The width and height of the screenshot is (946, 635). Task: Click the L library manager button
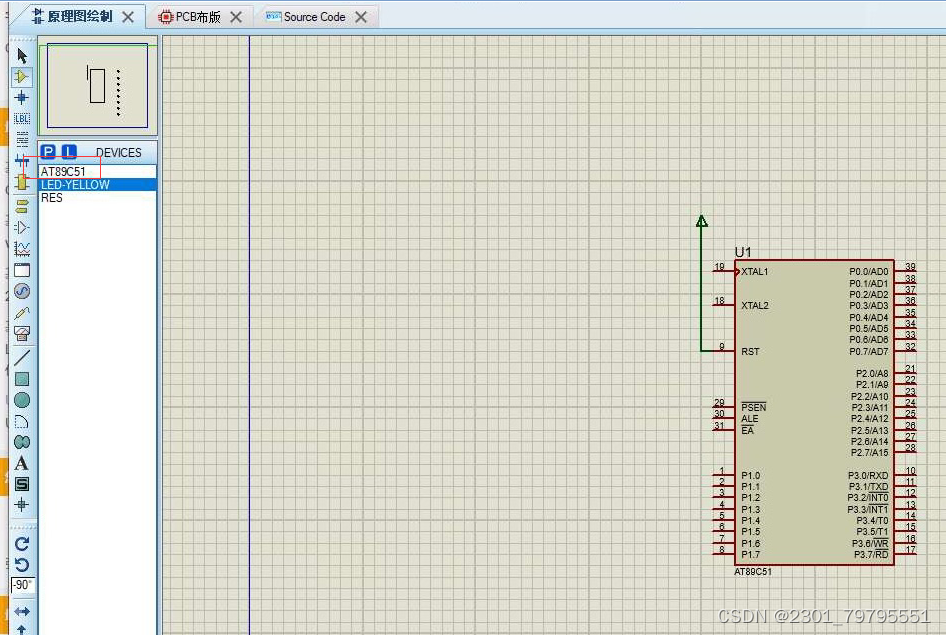(x=69, y=152)
